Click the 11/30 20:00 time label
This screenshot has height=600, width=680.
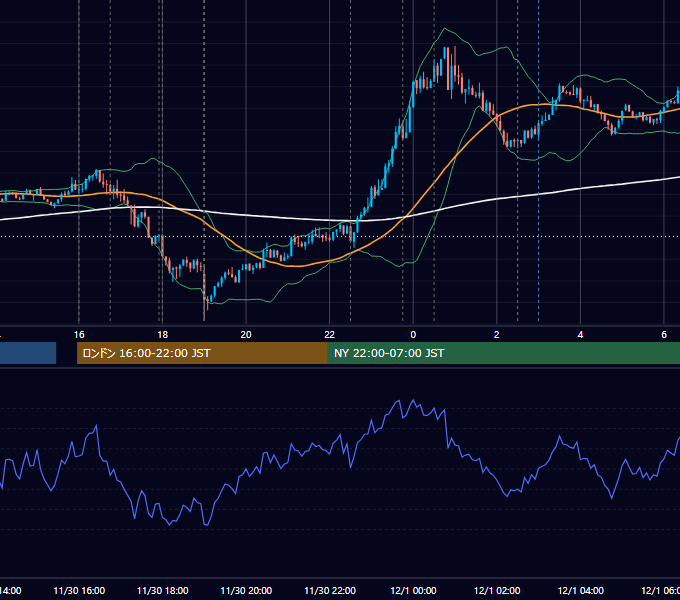click(246, 590)
